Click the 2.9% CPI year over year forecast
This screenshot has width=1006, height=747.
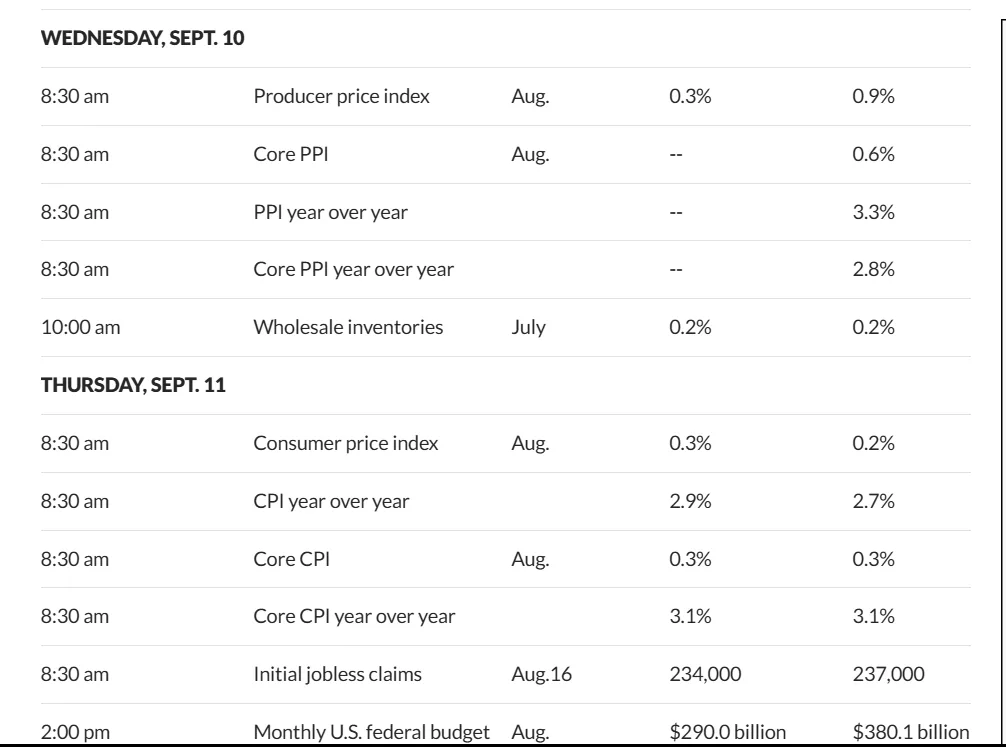coord(690,501)
